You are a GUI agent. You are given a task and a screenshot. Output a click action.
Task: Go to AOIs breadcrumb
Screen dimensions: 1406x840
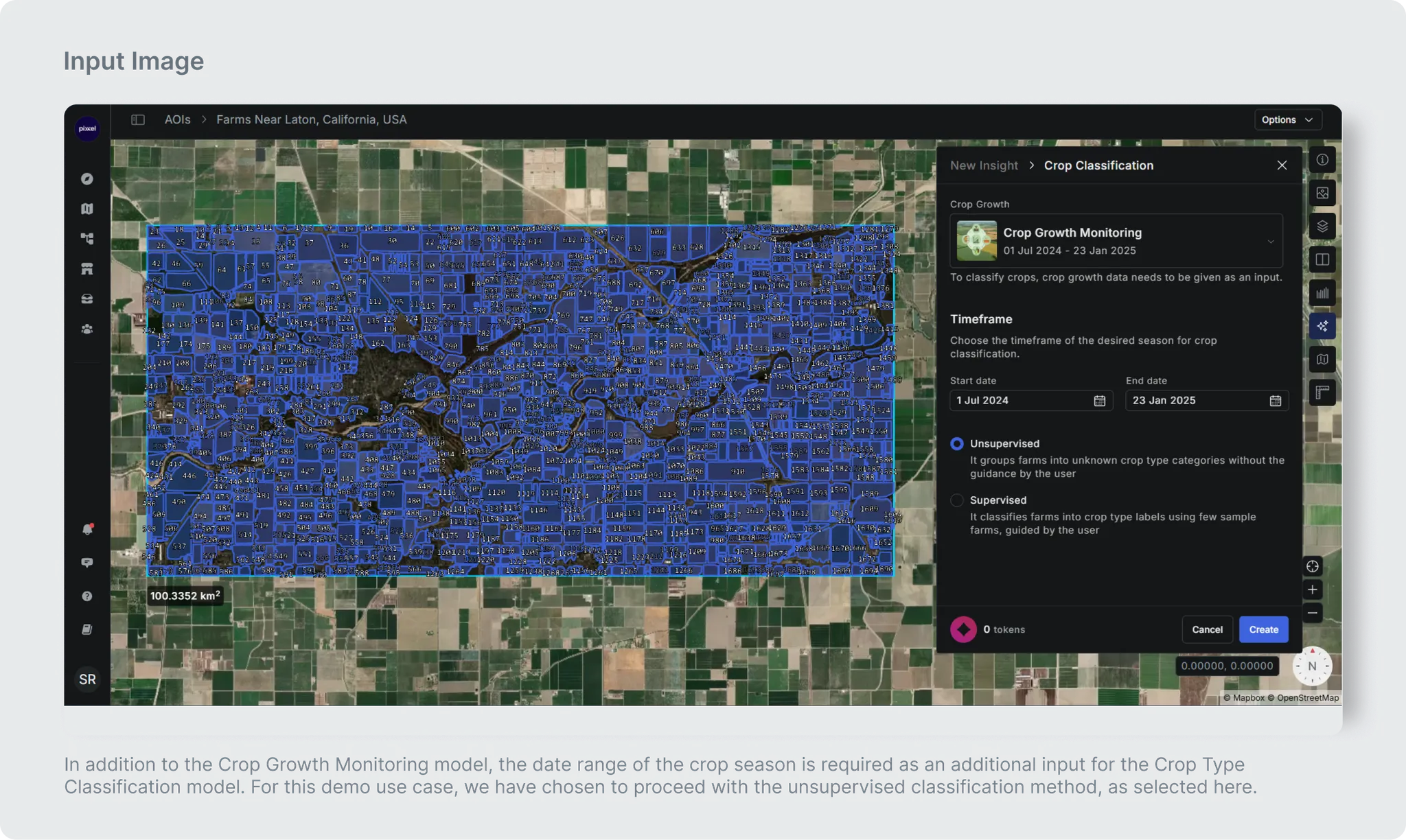(x=177, y=119)
